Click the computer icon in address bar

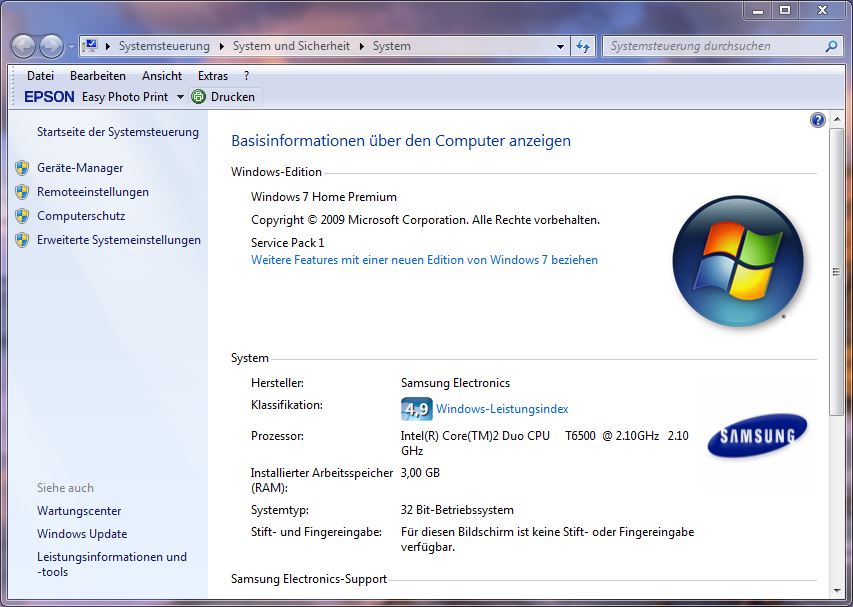coord(90,46)
